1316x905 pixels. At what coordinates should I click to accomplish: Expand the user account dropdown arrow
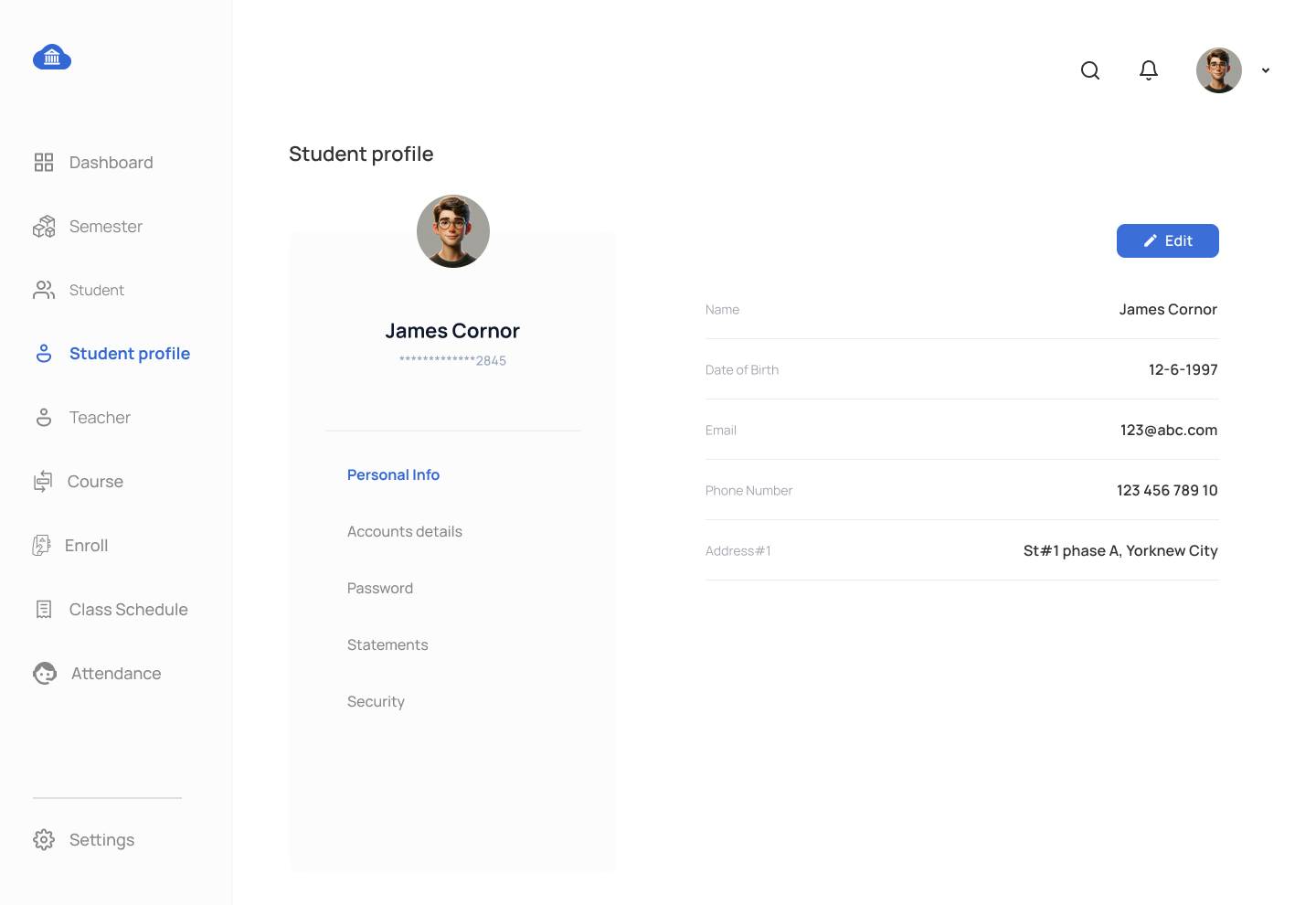[x=1266, y=70]
